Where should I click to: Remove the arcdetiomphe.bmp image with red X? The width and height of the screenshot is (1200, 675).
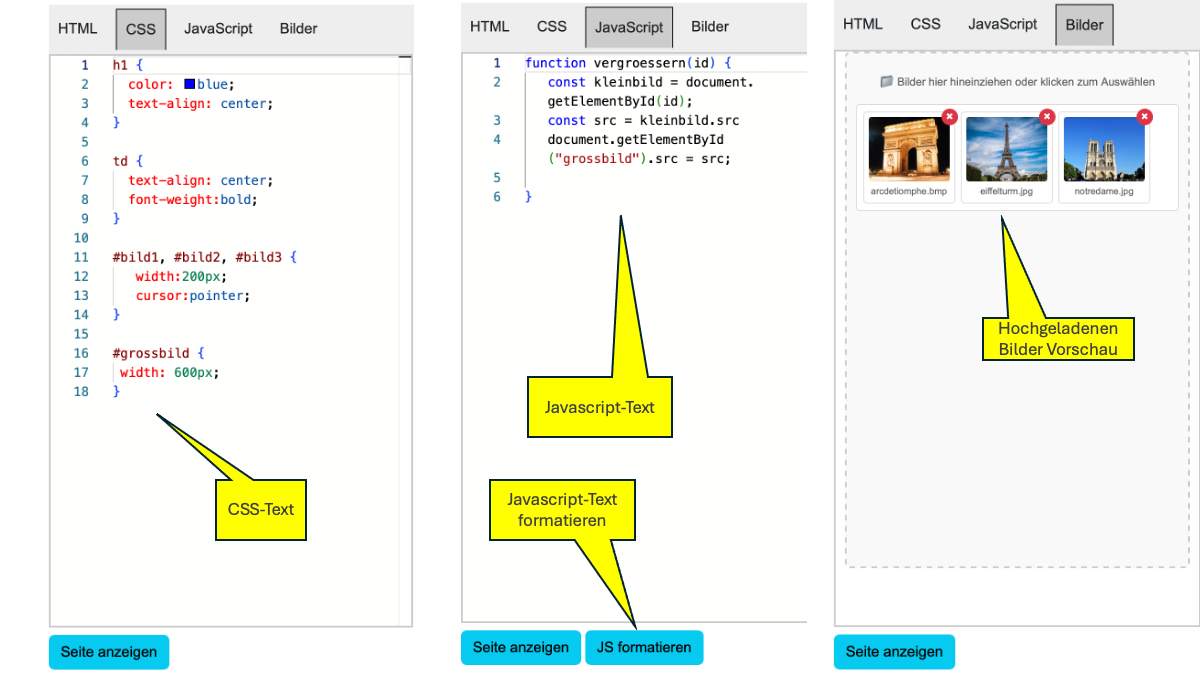click(949, 117)
